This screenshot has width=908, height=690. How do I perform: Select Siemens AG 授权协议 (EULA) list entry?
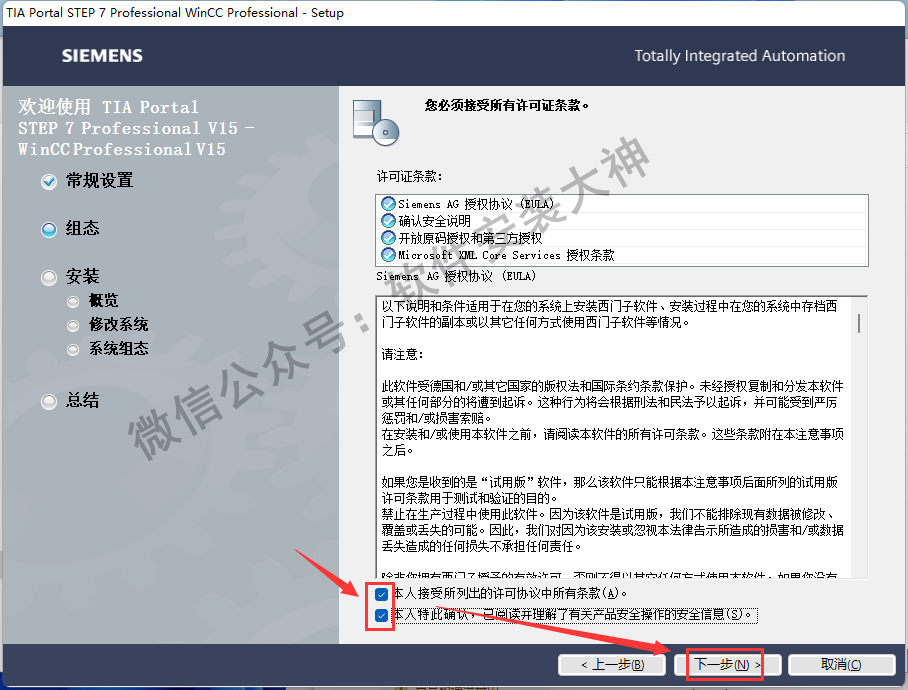(621, 204)
